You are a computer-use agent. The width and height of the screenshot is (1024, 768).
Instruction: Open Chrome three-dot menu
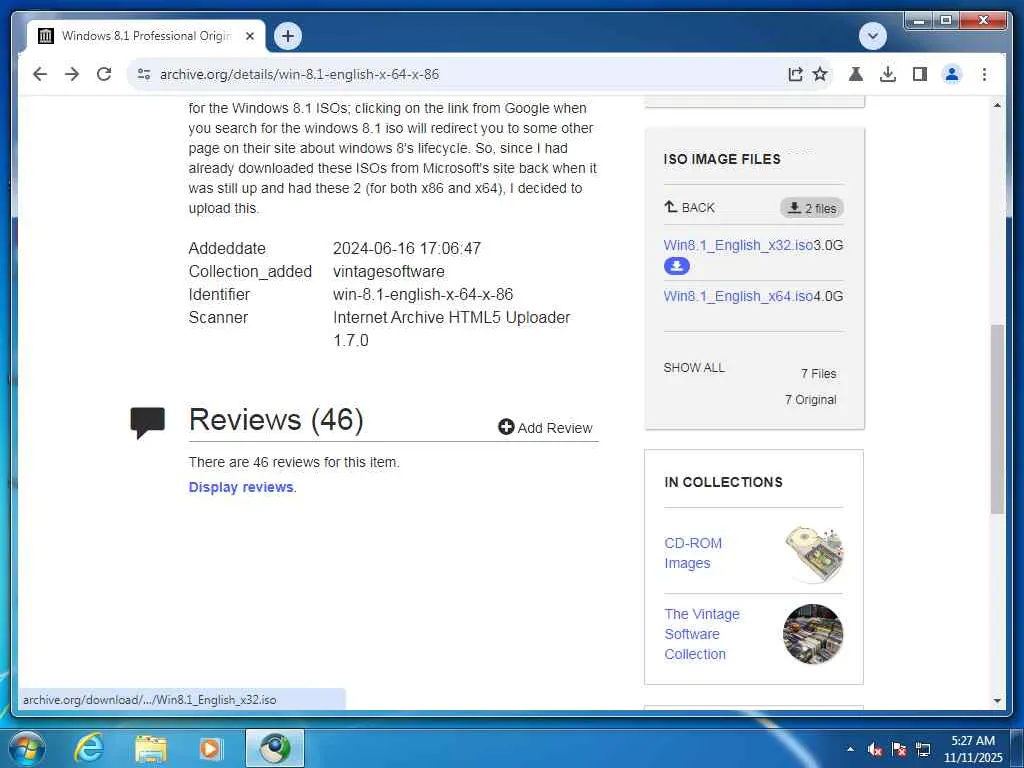point(984,74)
